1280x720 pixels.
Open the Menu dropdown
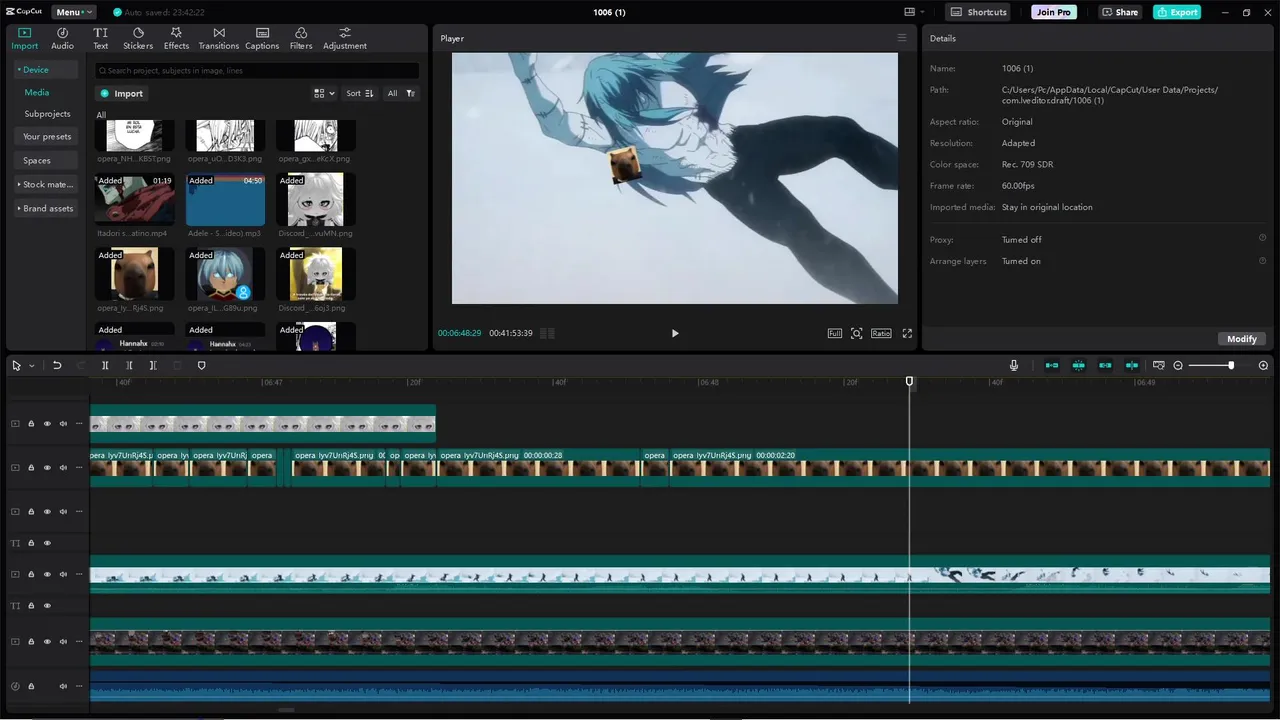pos(72,12)
